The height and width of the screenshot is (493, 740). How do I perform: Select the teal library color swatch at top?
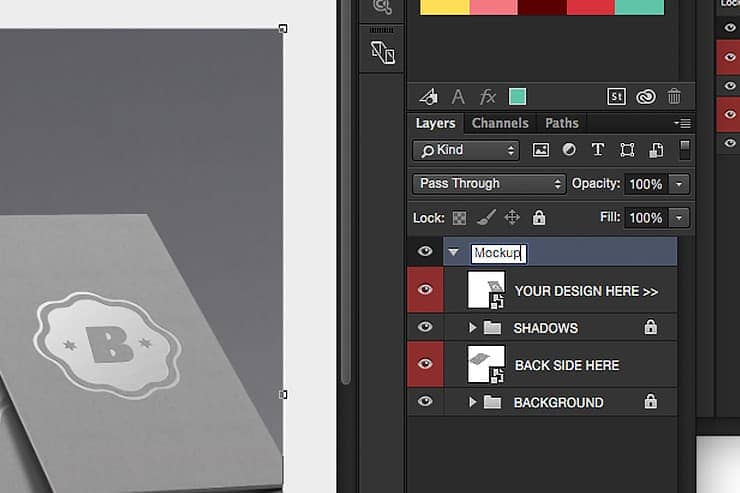[x=639, y=7]
